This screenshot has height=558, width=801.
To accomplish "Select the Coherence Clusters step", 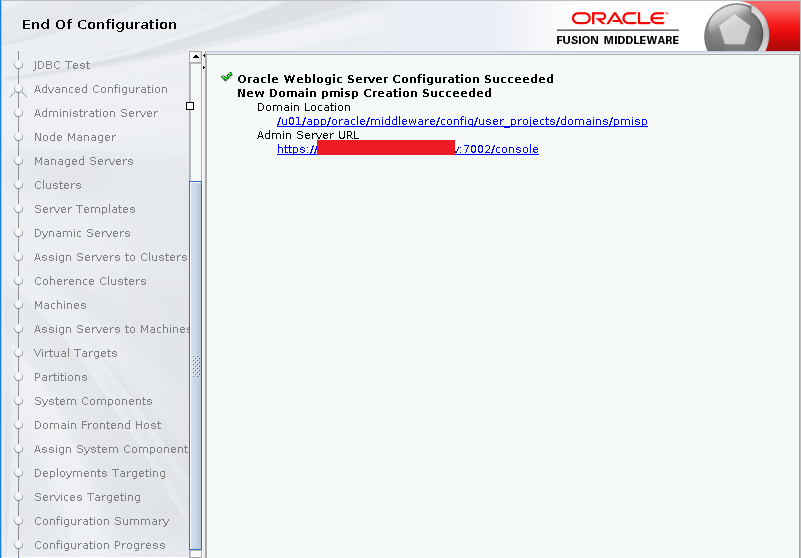I will (x=90, y=281).
